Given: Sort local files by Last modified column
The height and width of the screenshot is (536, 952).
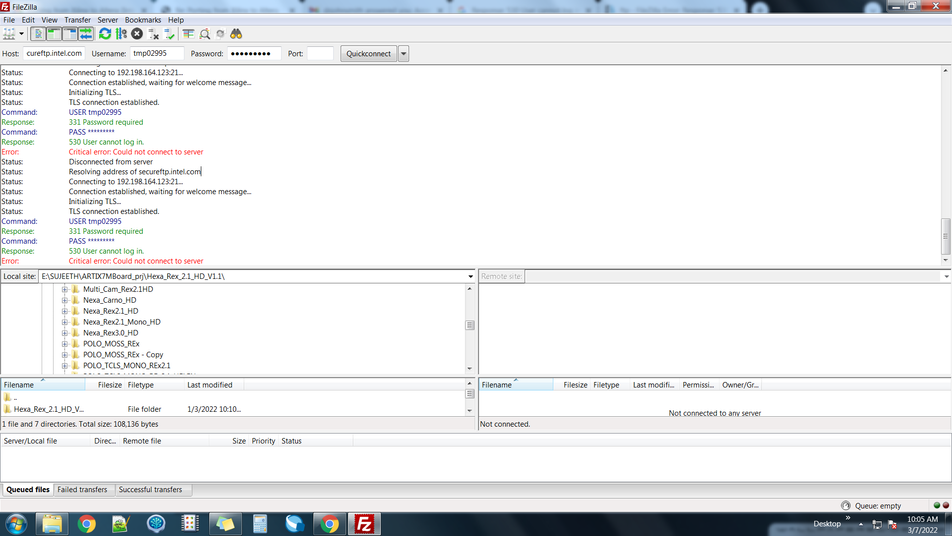Looking at the screenshot, I should pyautogui.click(x=213, y=385).
